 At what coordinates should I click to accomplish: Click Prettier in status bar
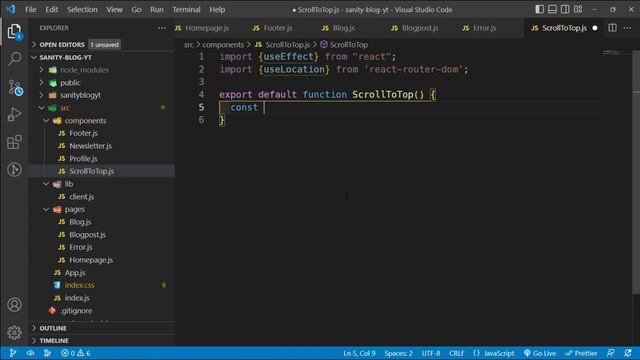(581, 353)
